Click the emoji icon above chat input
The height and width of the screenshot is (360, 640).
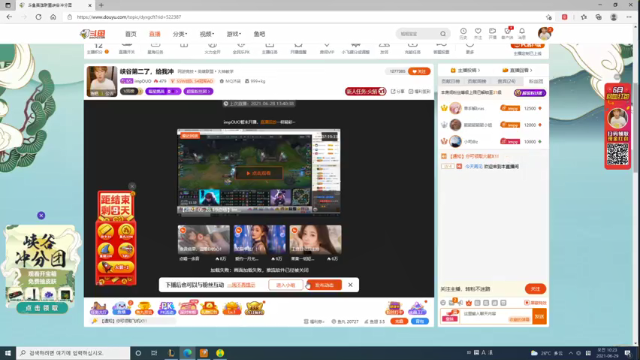[x=443, y=303]
